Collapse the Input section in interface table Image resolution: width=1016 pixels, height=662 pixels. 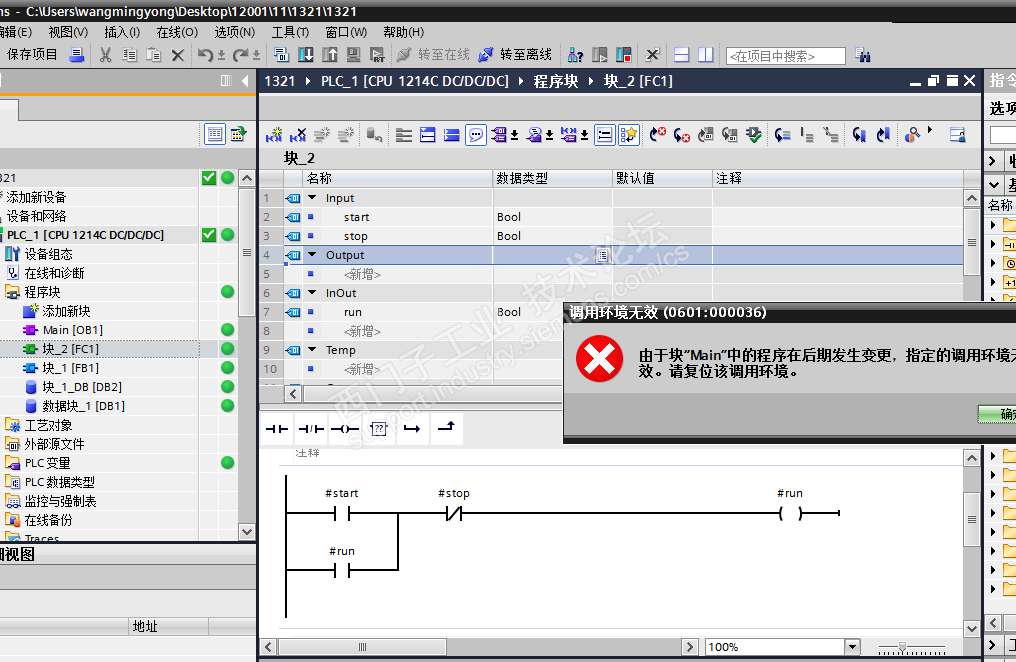312,198
